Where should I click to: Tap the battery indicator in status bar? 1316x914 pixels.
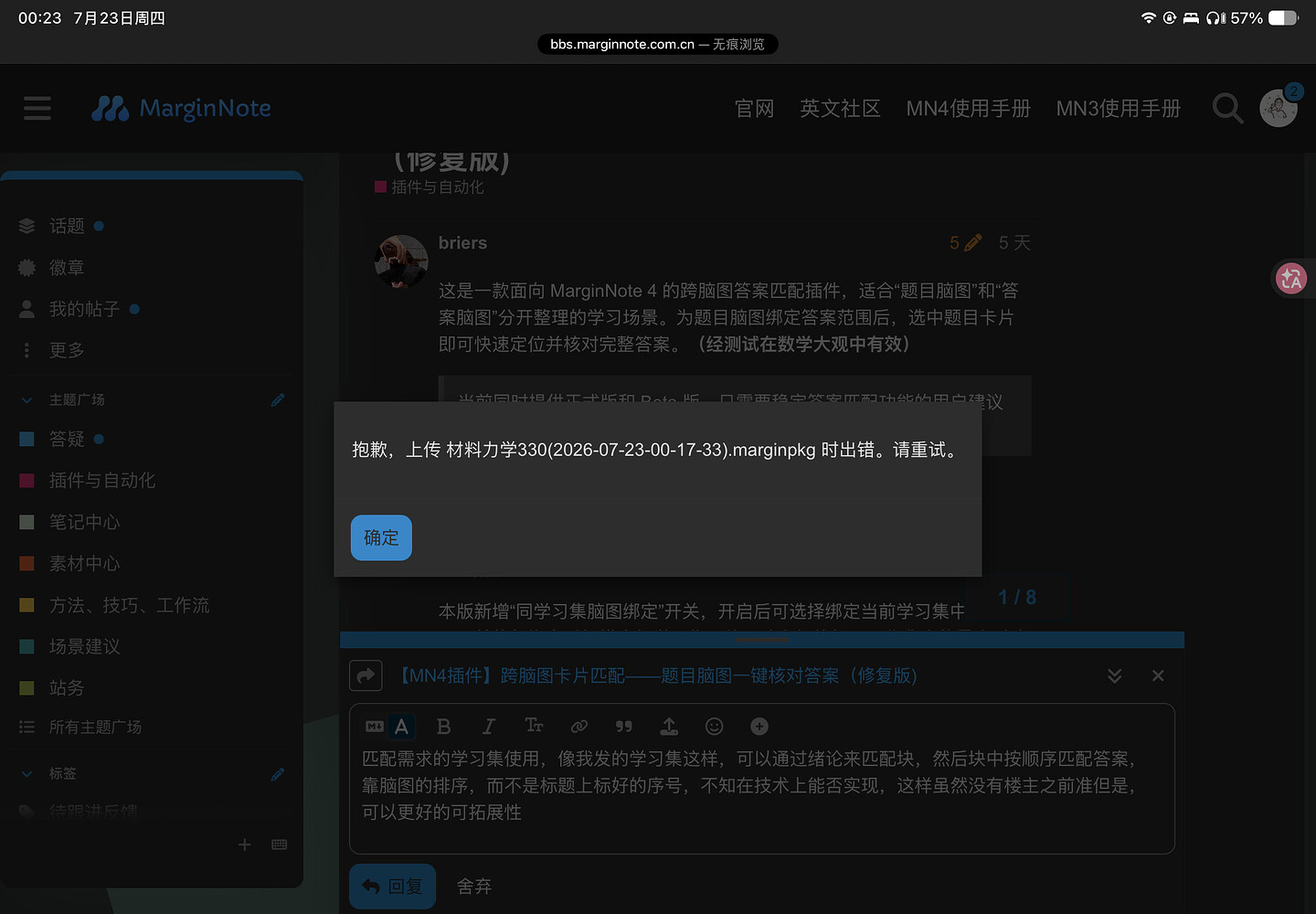coord(1283,18)
